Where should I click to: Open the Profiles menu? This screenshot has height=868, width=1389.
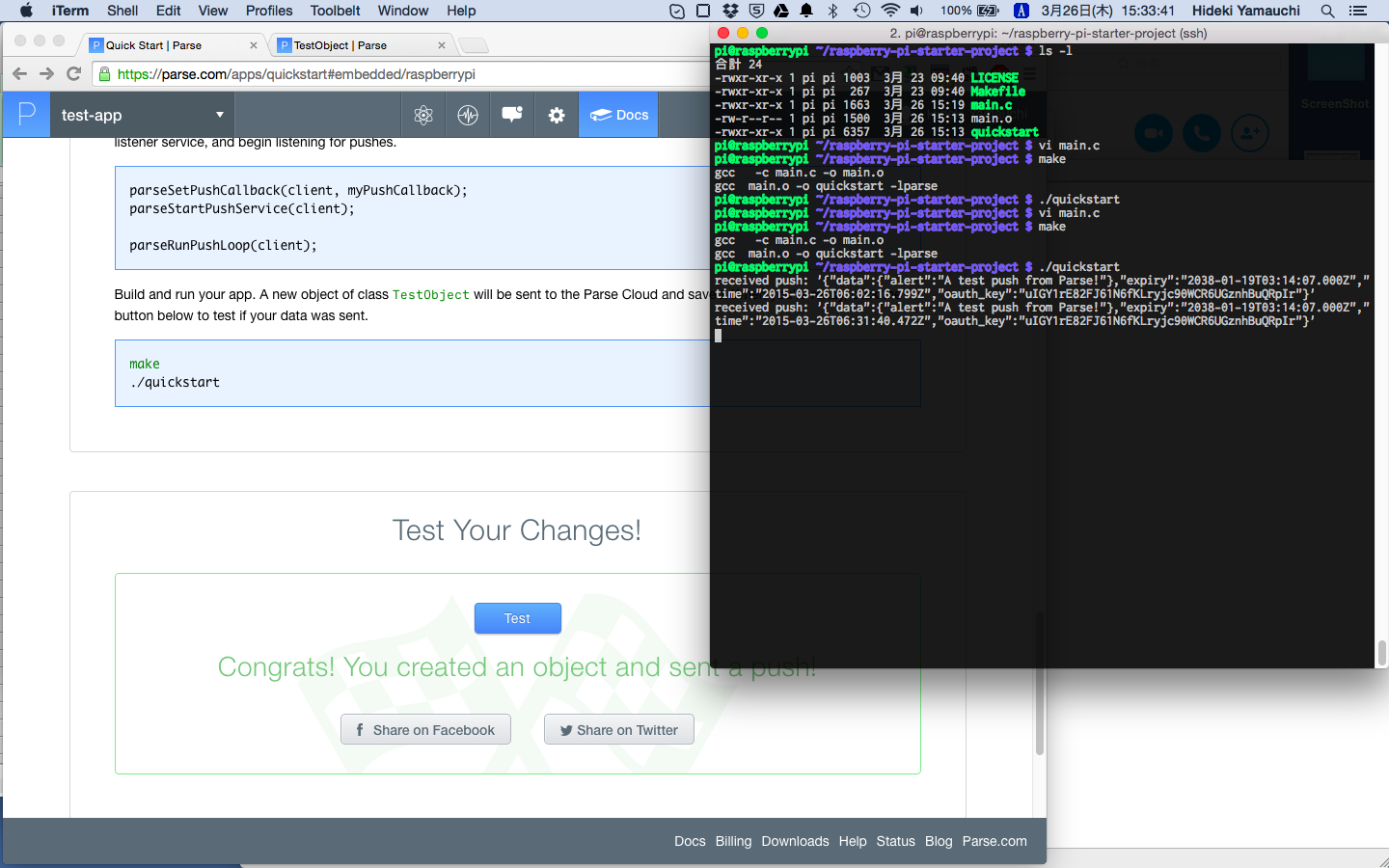point(269,11)
